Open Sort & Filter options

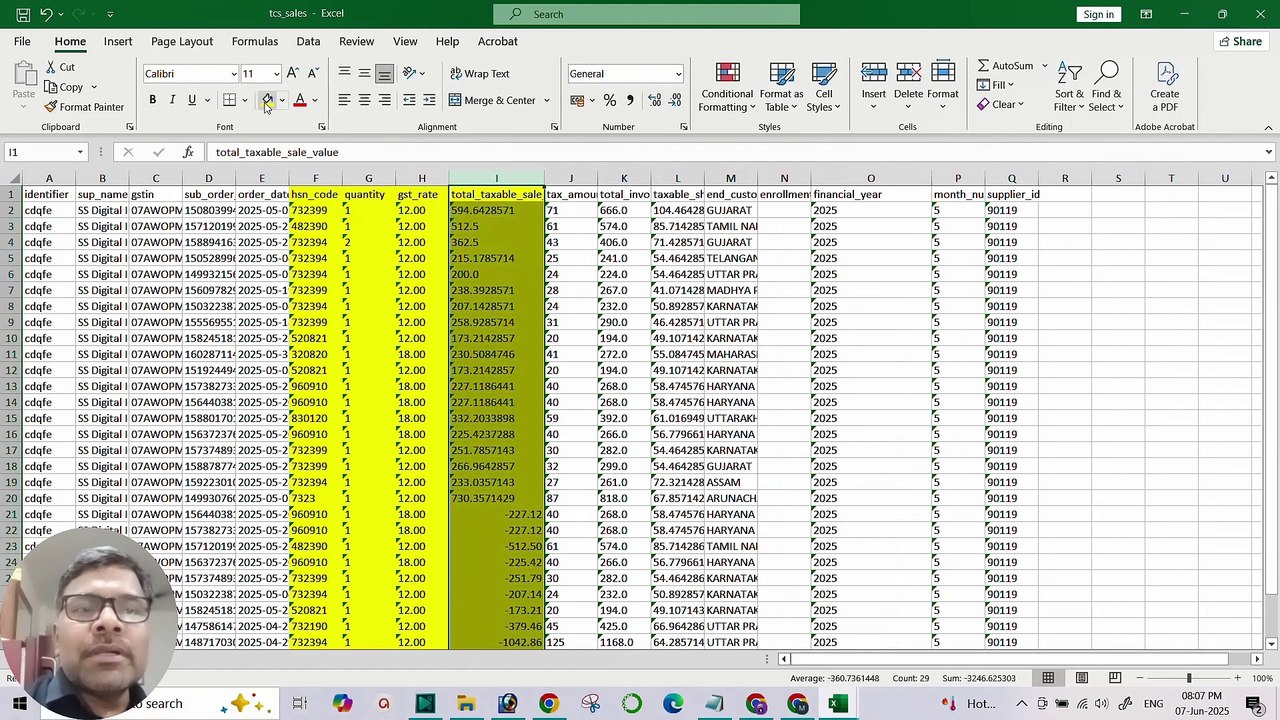click(x=1069, y=88)
